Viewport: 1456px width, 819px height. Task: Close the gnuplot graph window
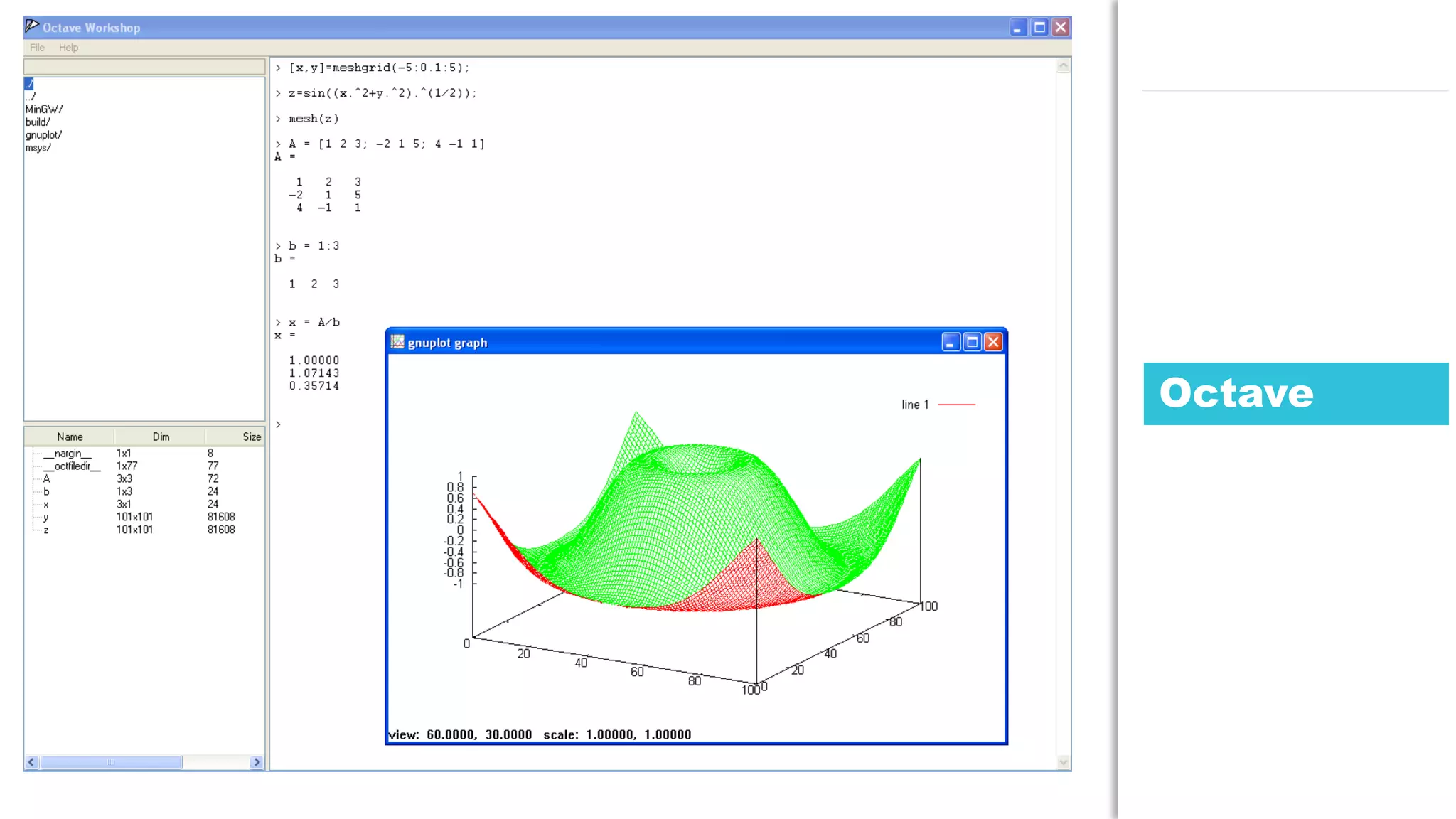click(x=993, y=343)
